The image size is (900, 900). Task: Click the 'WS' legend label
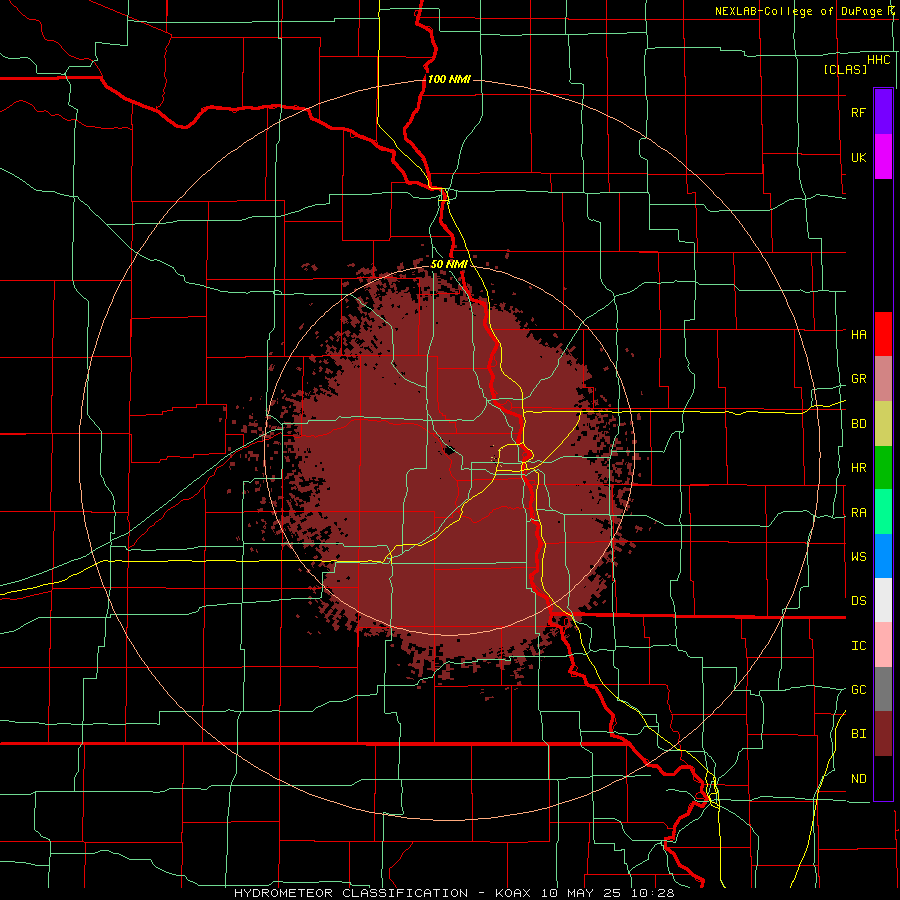[858, 557]
